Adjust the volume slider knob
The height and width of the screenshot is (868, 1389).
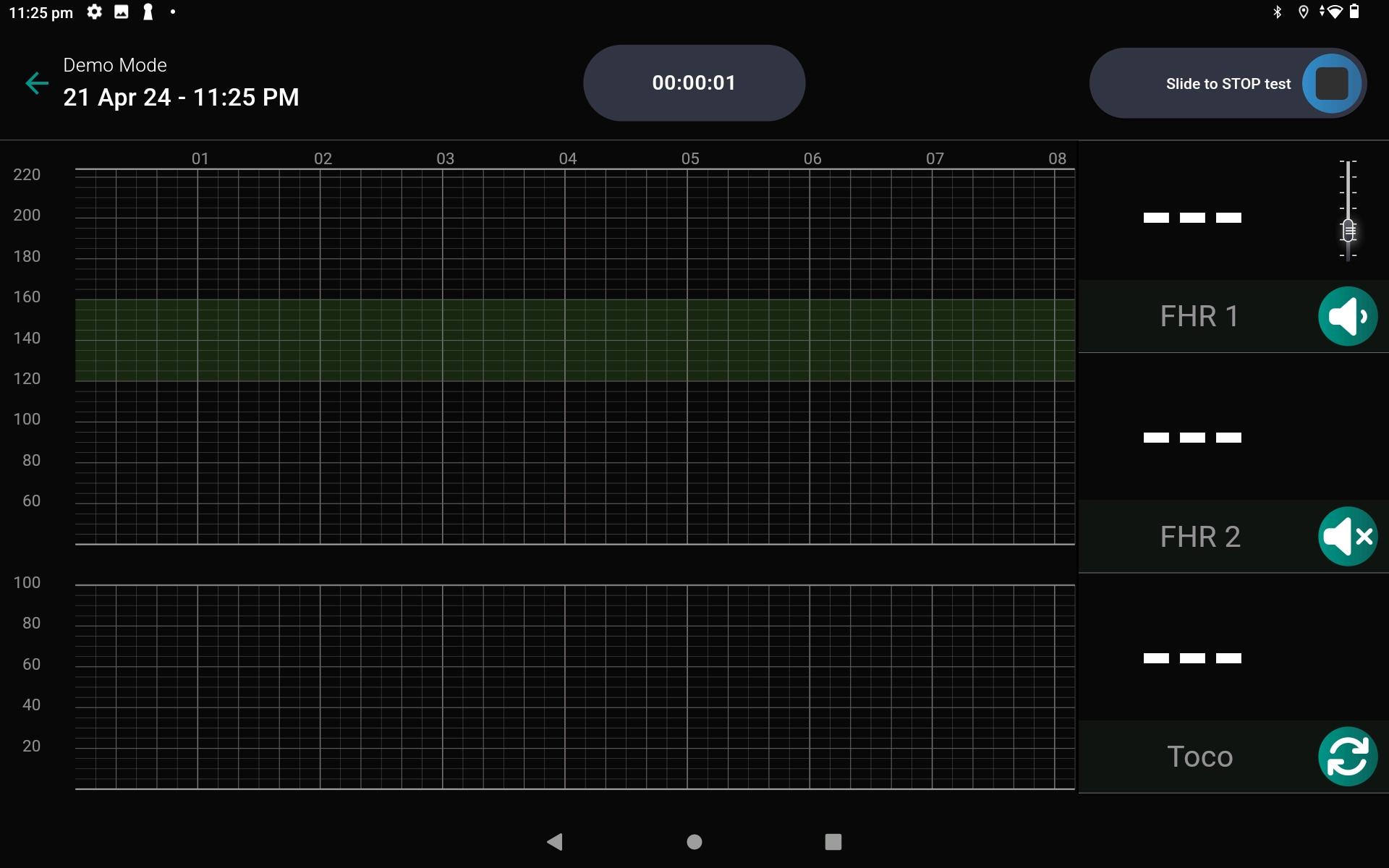tap(1348, 230)
